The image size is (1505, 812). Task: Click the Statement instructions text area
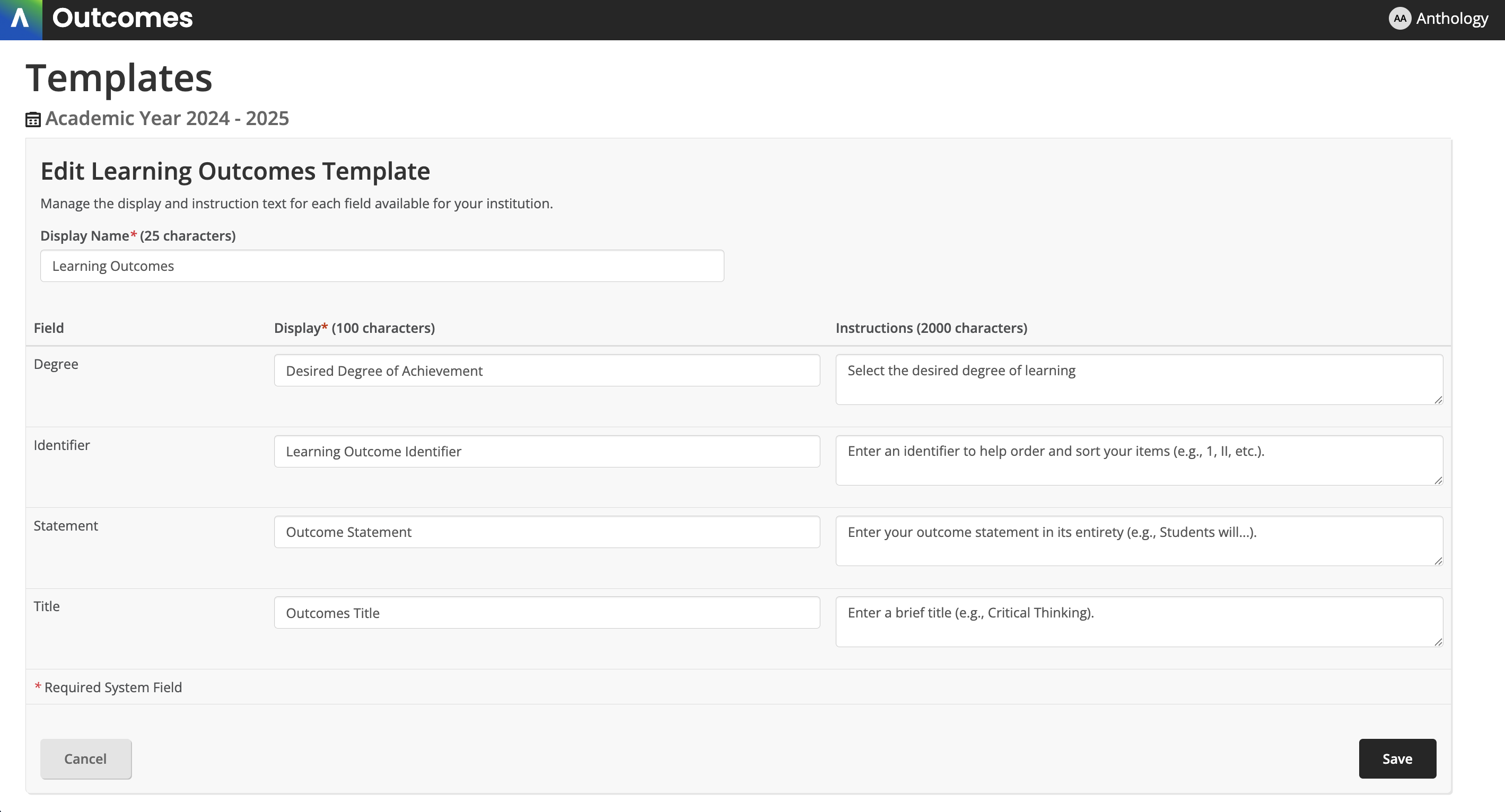1138,541
